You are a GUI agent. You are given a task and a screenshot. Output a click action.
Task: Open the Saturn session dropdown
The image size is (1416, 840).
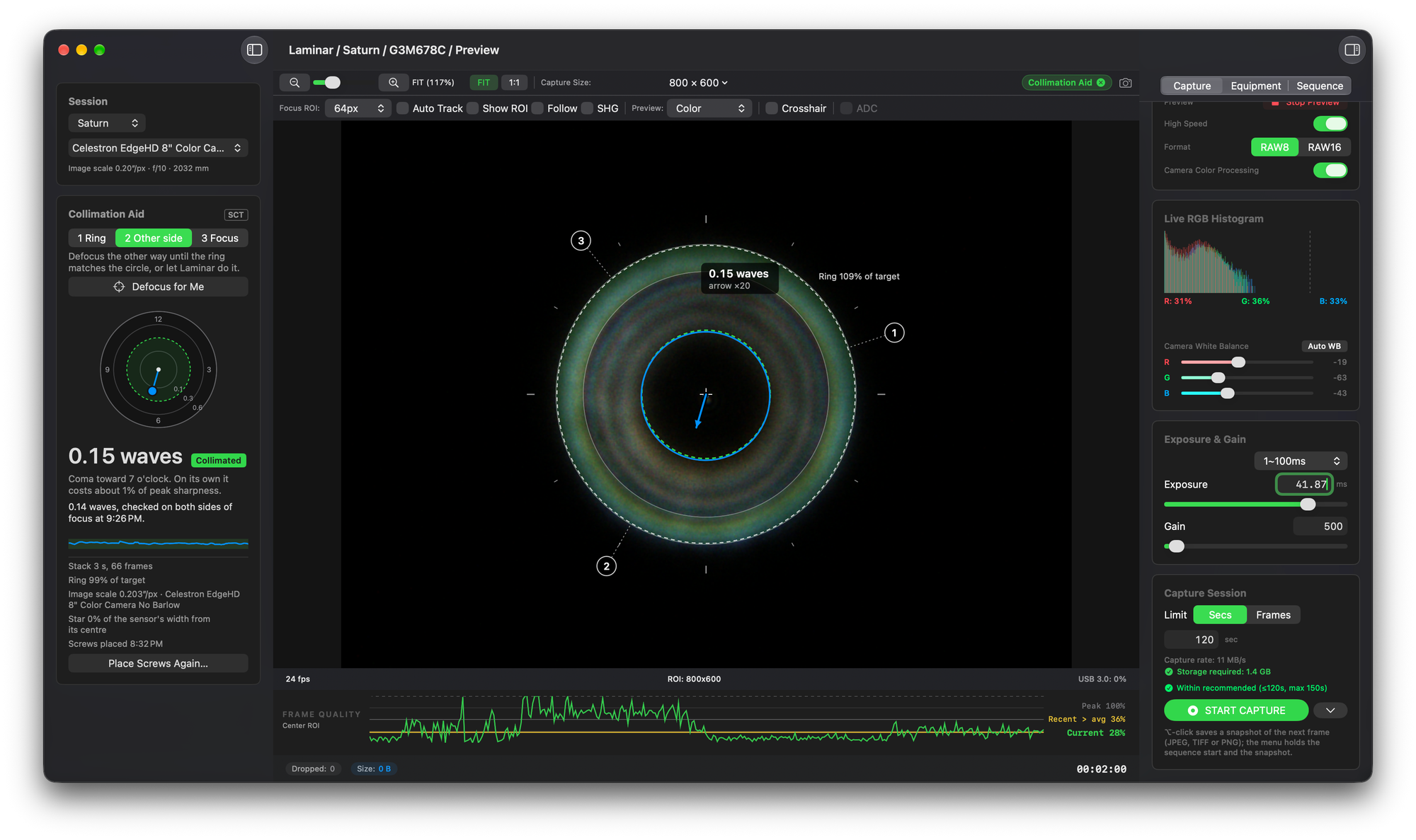point(107,123)
